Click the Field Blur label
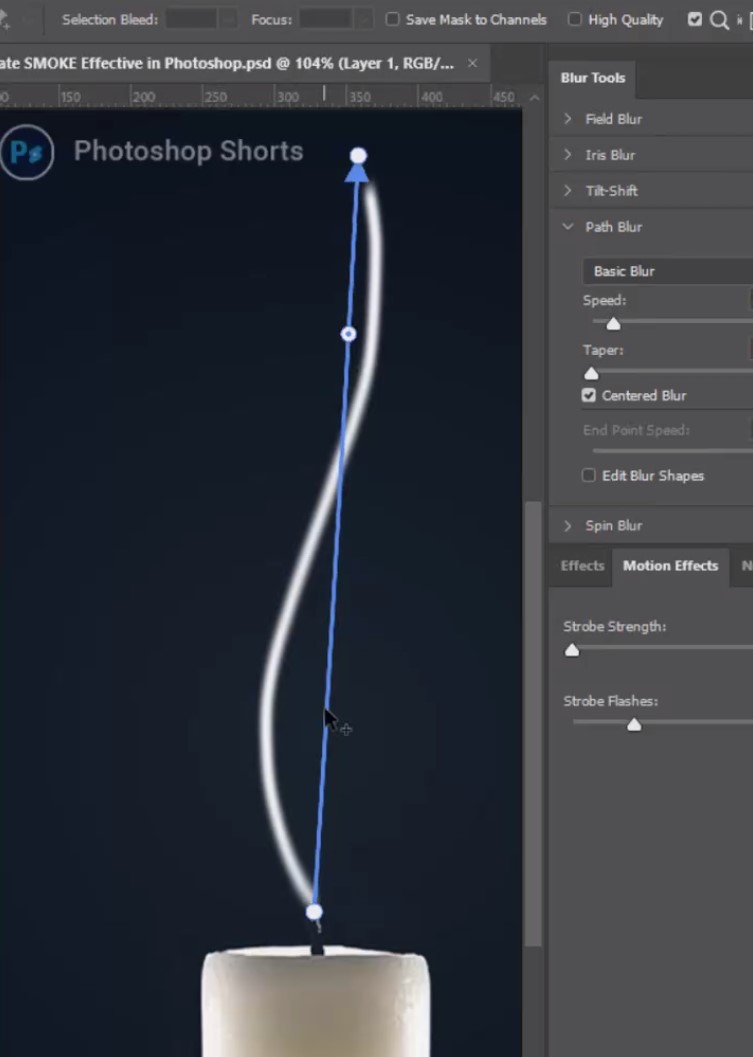 (613, 119)
